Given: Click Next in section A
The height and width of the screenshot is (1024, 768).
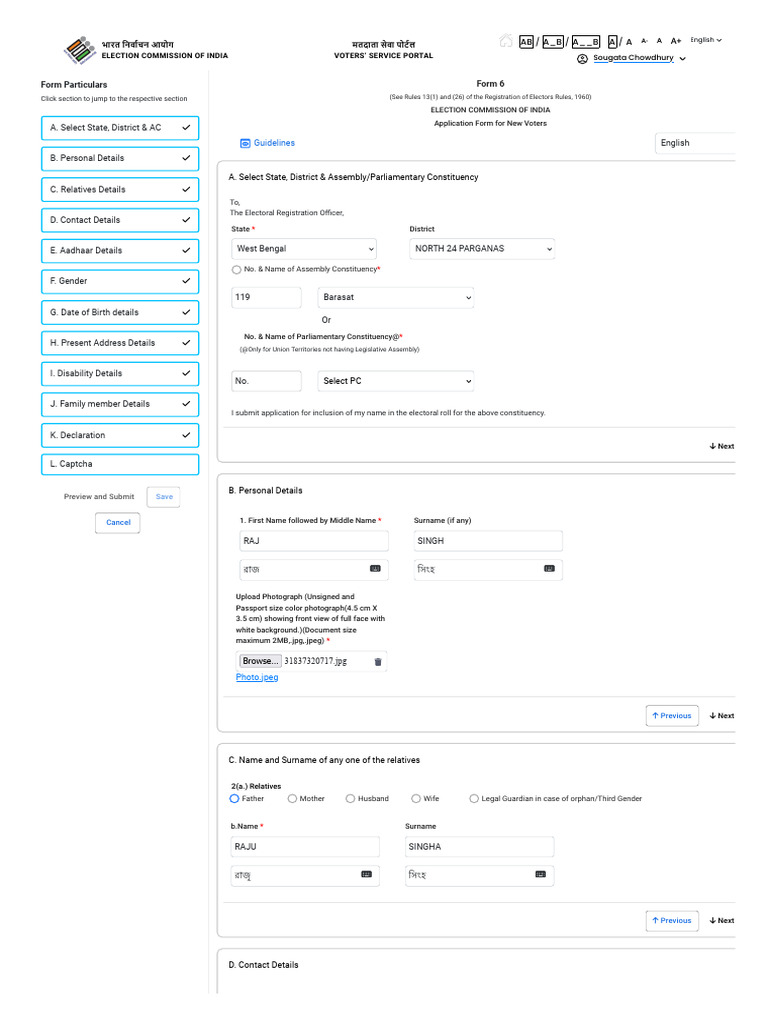Looking at the screenshot, I should (x=722, y=446).
